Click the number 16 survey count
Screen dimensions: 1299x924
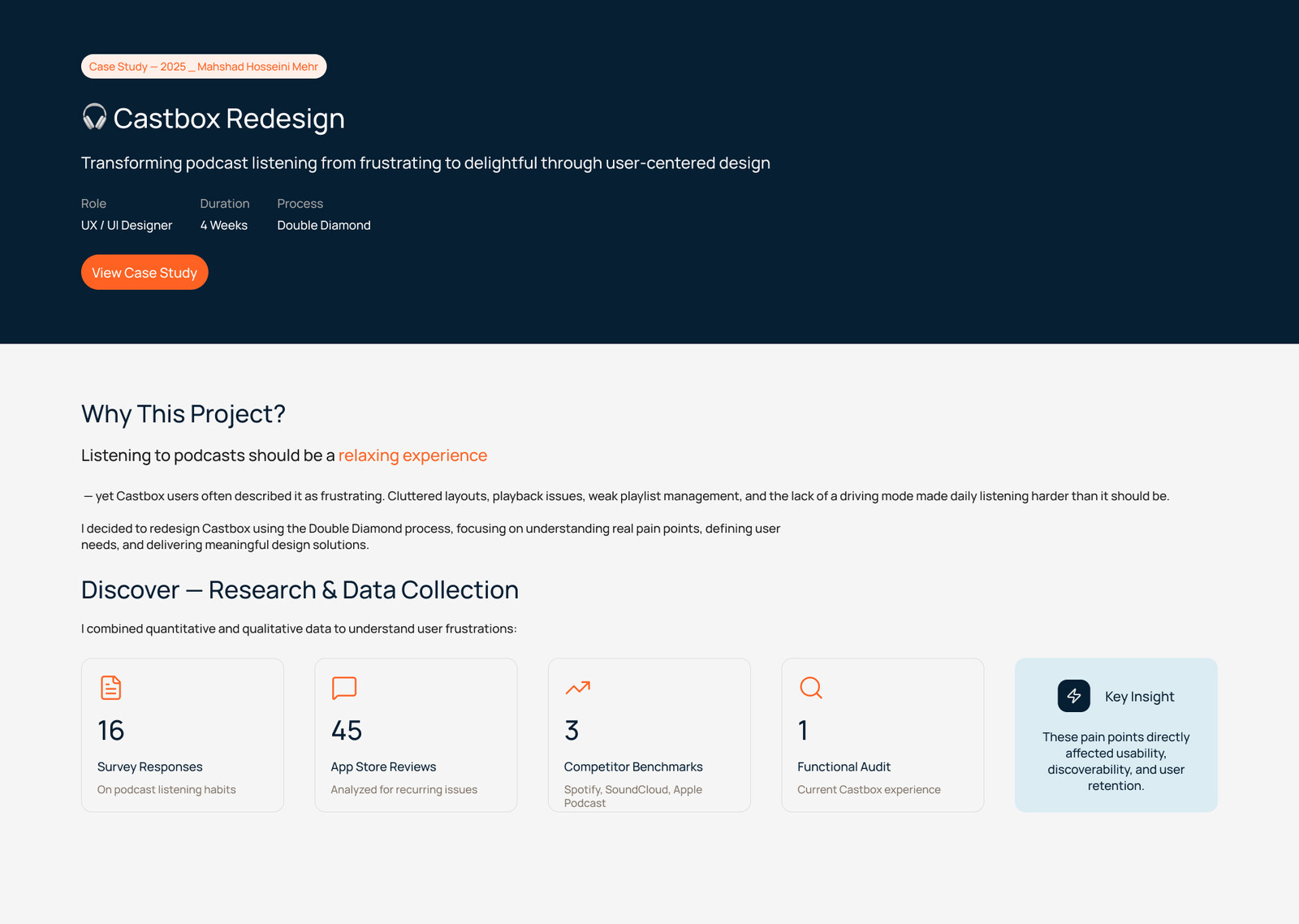pyautogui.click(x=111, y=731)
